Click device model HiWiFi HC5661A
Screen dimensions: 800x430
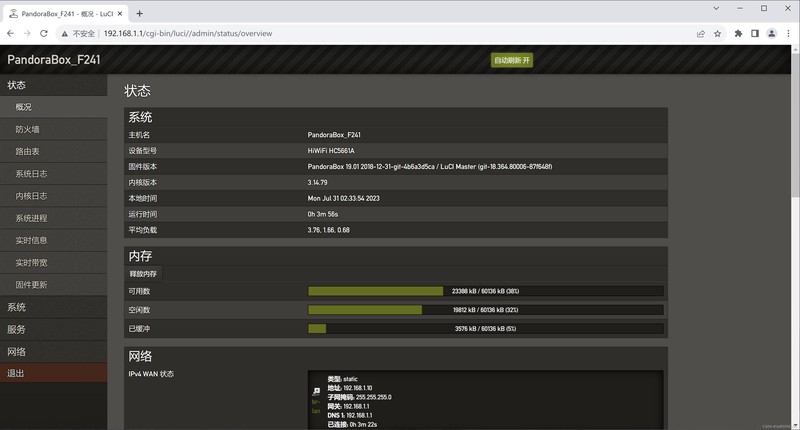click(331, 151)
